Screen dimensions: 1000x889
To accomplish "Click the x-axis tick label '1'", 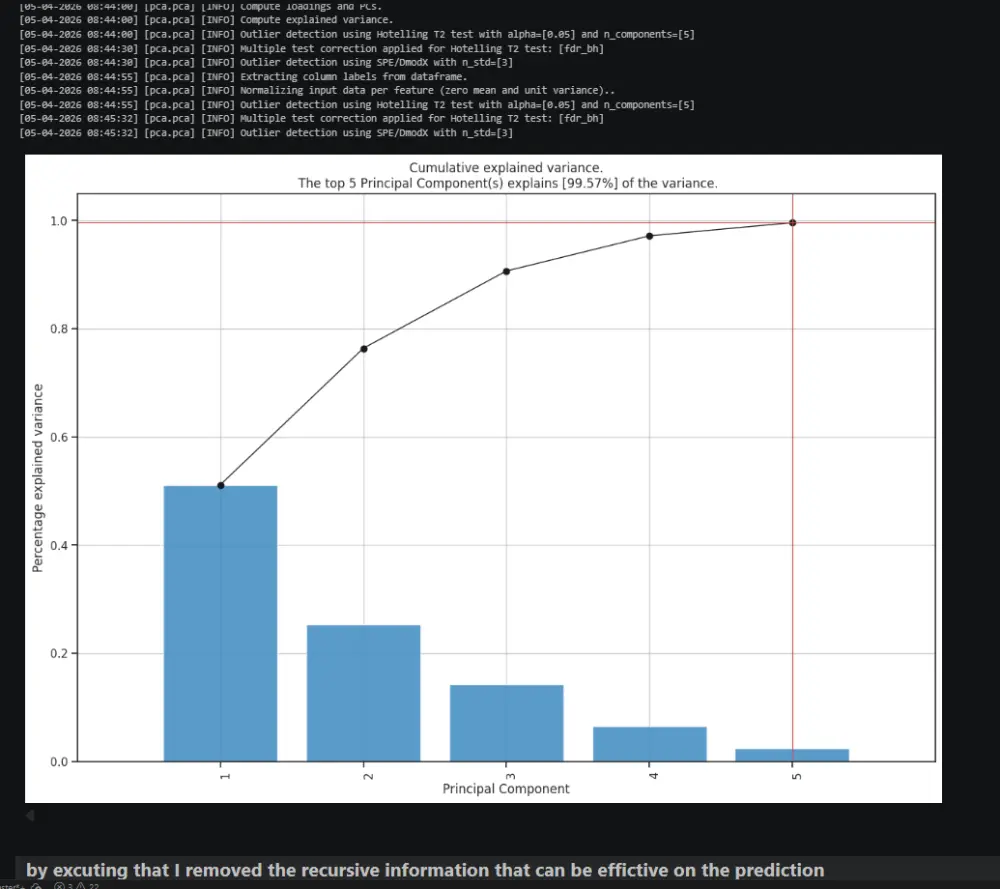I will (x=224, y=775).
